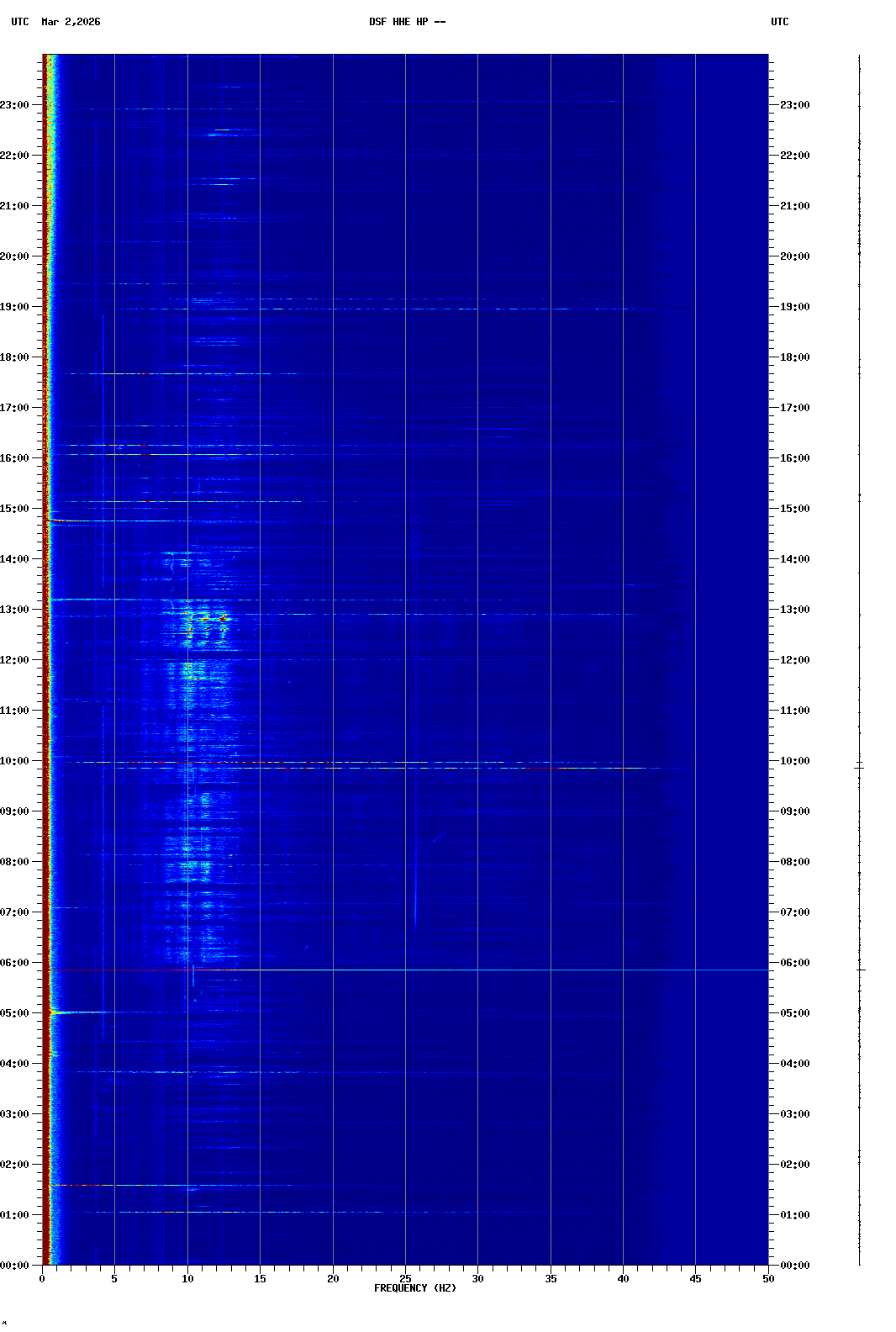Select '22:00' on the right time axis
The width and height of the screenshot is (896, 1332).
[795, 156]
